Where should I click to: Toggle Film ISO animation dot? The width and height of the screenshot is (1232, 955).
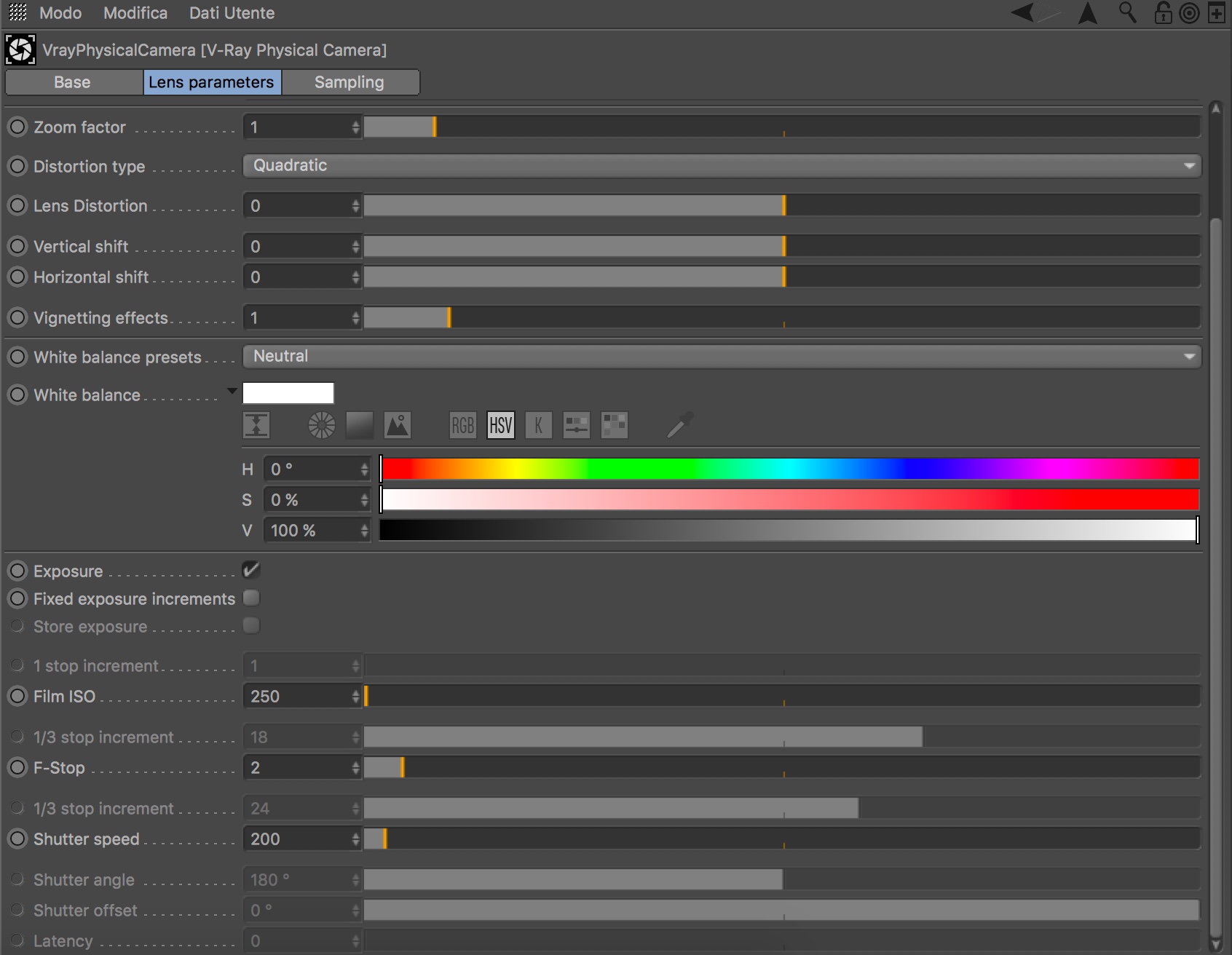(17, 696)
